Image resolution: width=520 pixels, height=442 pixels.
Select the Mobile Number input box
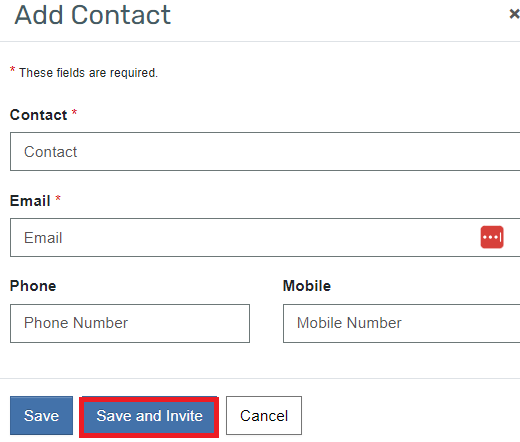401,323
